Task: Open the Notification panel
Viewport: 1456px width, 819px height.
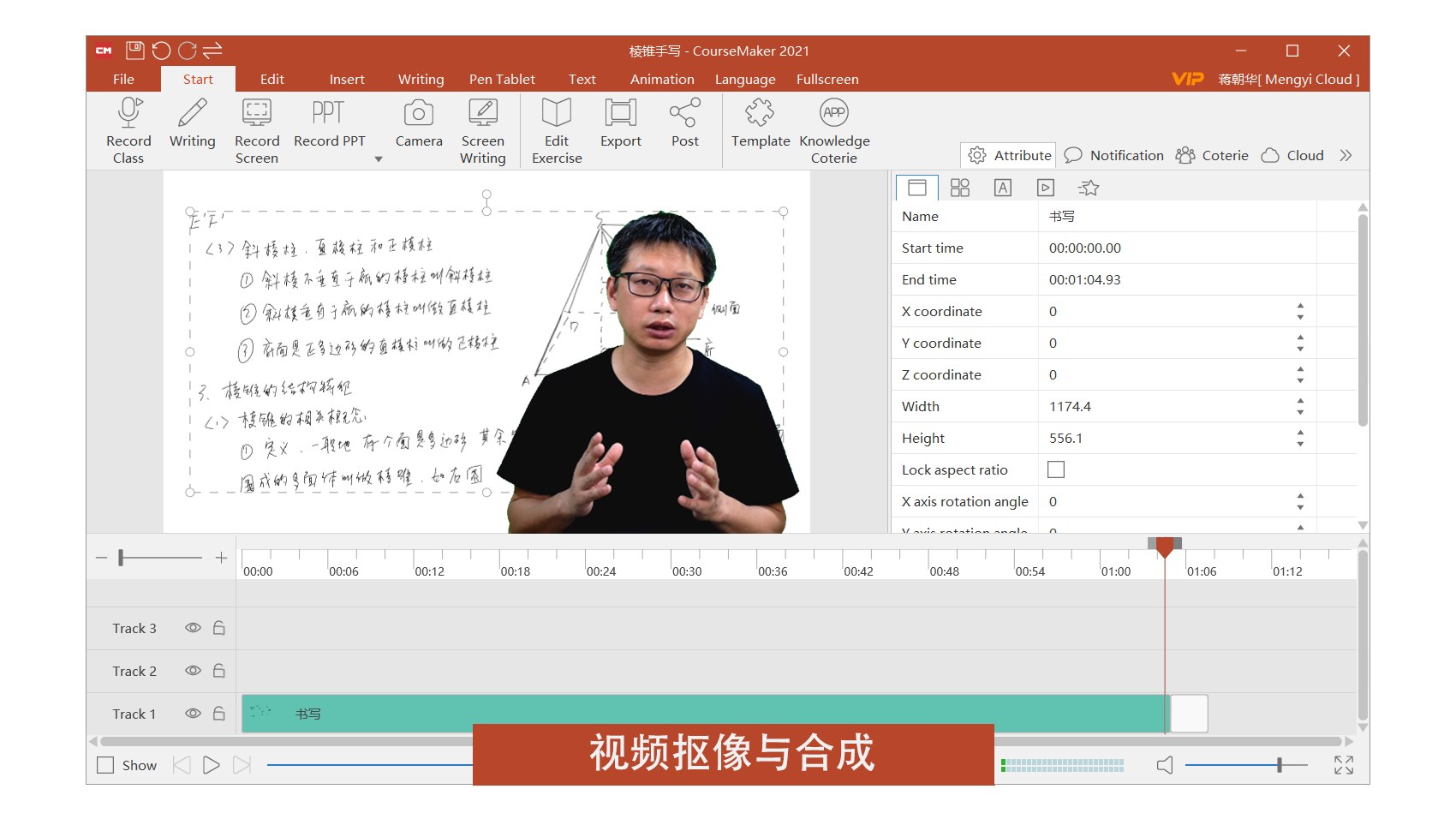Action: point(1114,155)
